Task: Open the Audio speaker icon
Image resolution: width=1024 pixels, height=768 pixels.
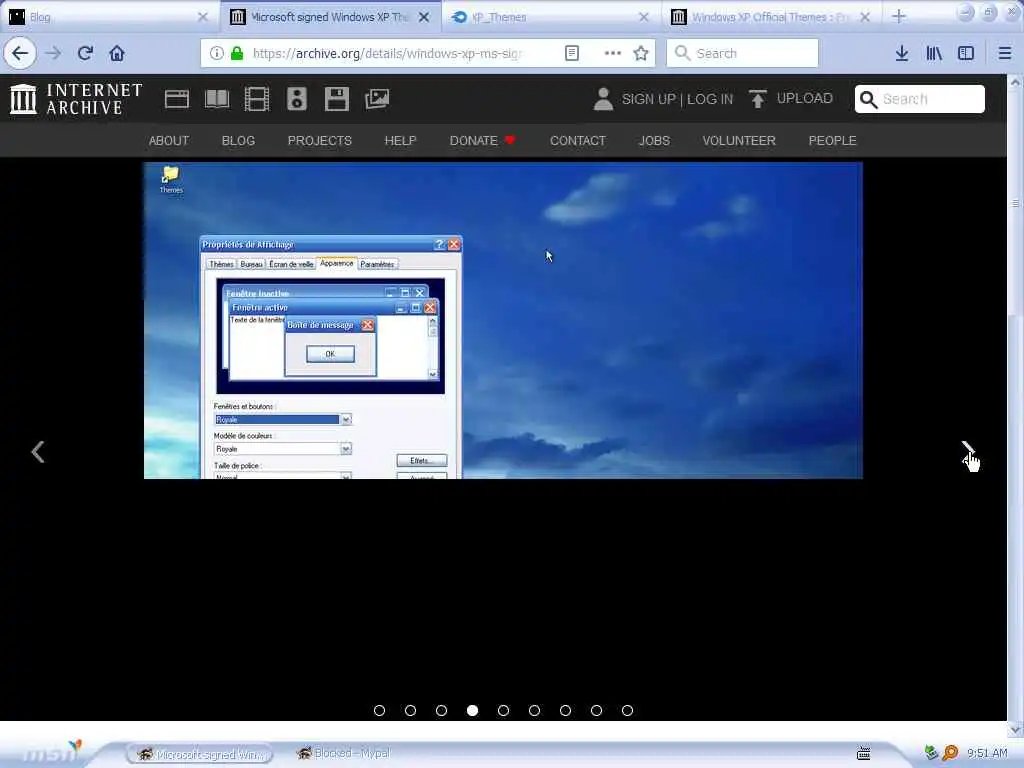Action: 296,99
